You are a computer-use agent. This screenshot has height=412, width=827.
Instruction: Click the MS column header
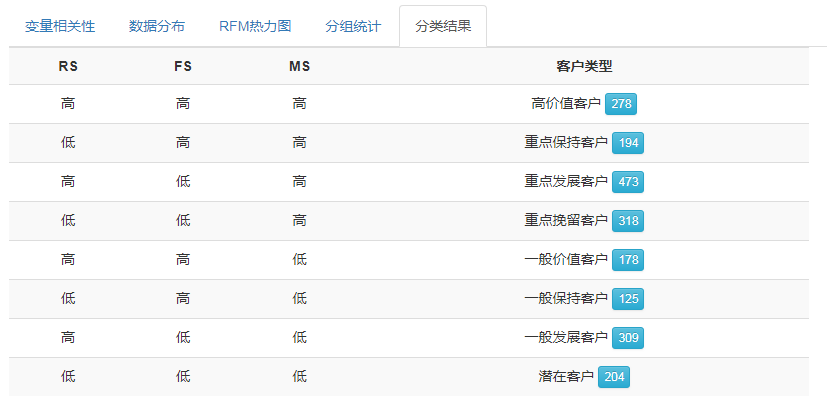299,66
